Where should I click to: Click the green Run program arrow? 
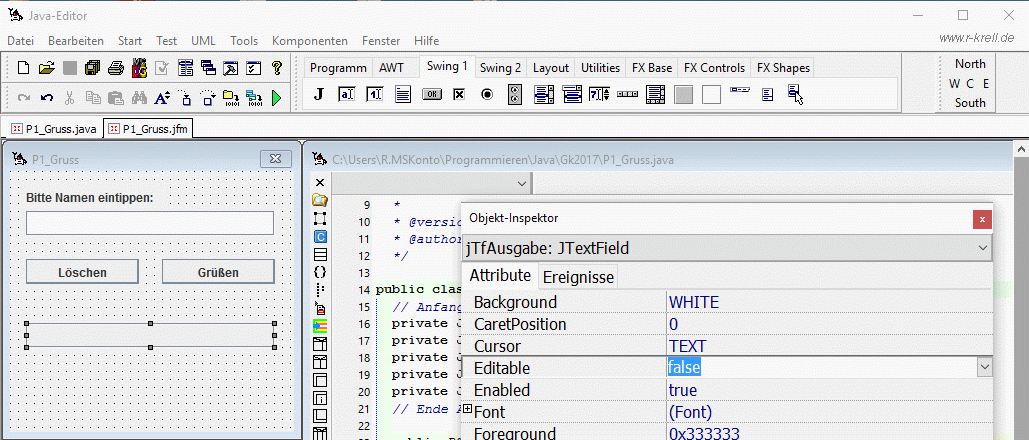[x=276, y=98]
